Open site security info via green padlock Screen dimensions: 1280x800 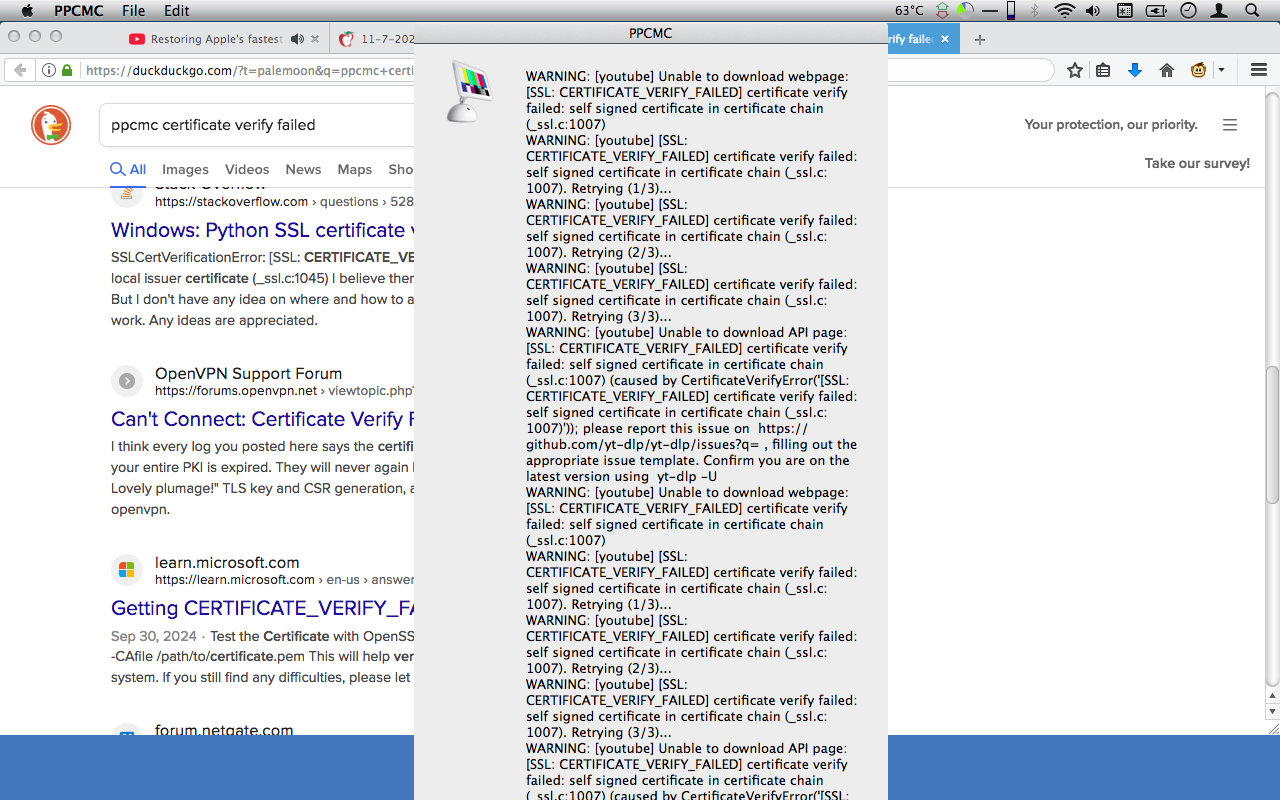tap(65, 71)
